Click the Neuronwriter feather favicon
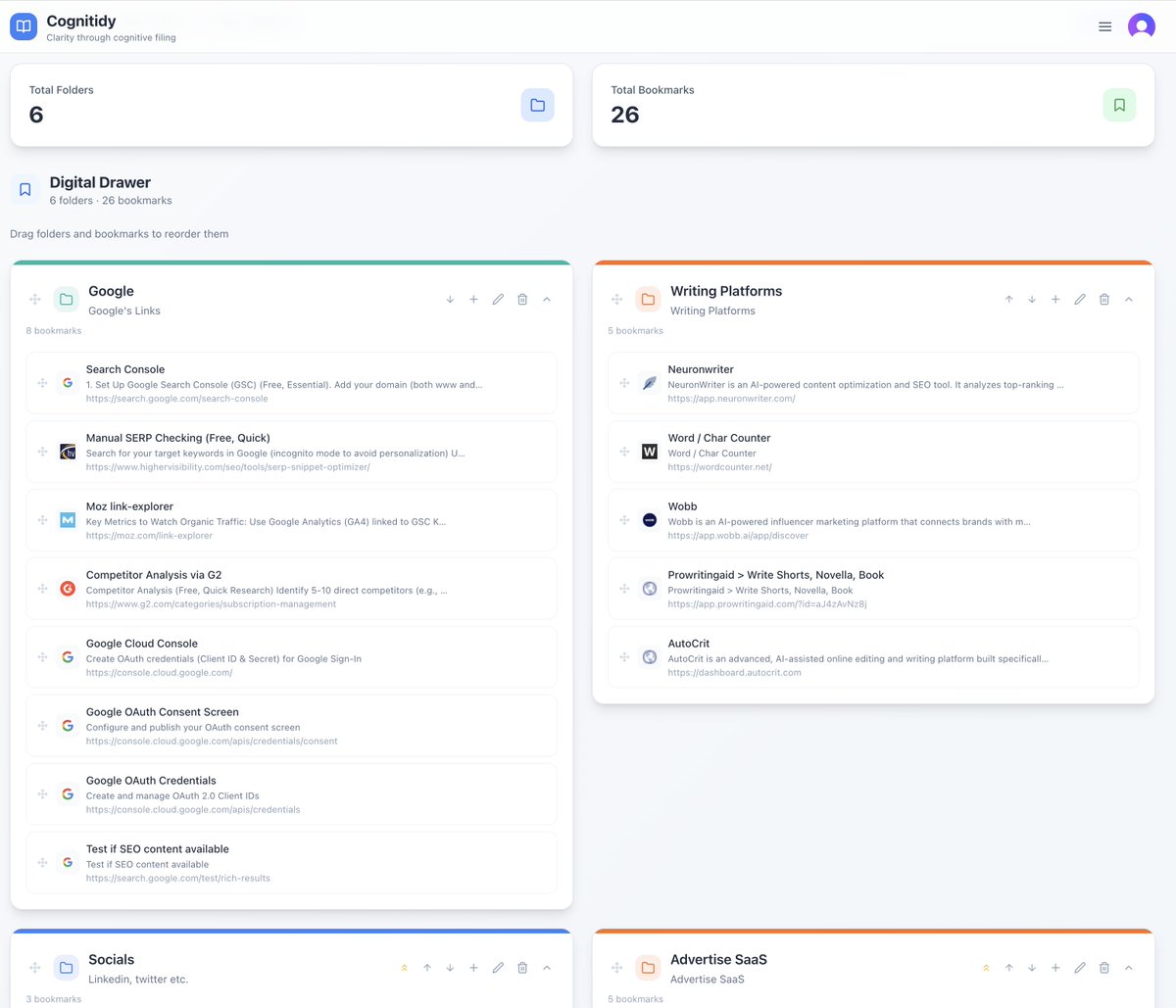This screenshot has height=1008, width=1176. (x=650, y=383)
